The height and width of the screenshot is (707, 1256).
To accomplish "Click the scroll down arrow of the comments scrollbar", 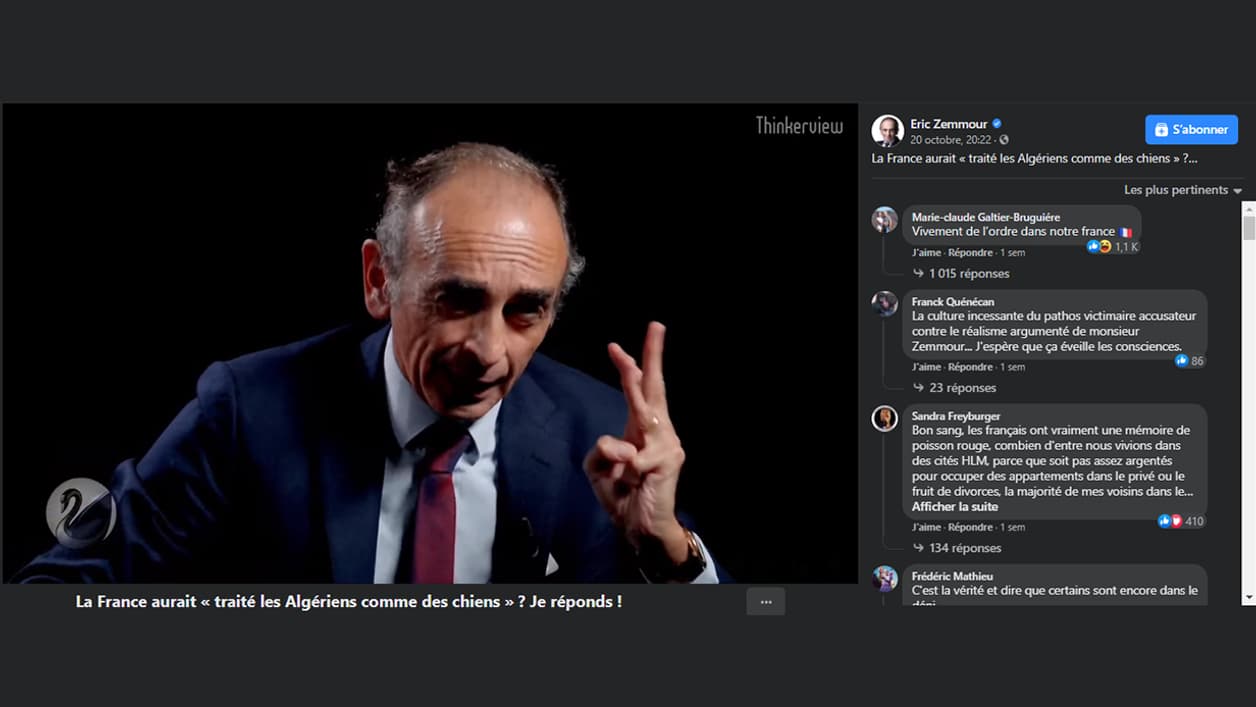I will click(x=1249, y=597).
